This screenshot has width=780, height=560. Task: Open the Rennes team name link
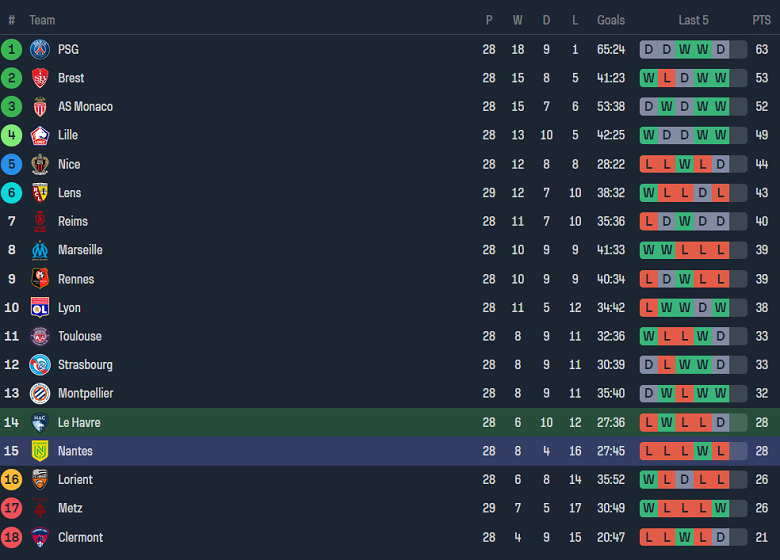tap(76, 279)
